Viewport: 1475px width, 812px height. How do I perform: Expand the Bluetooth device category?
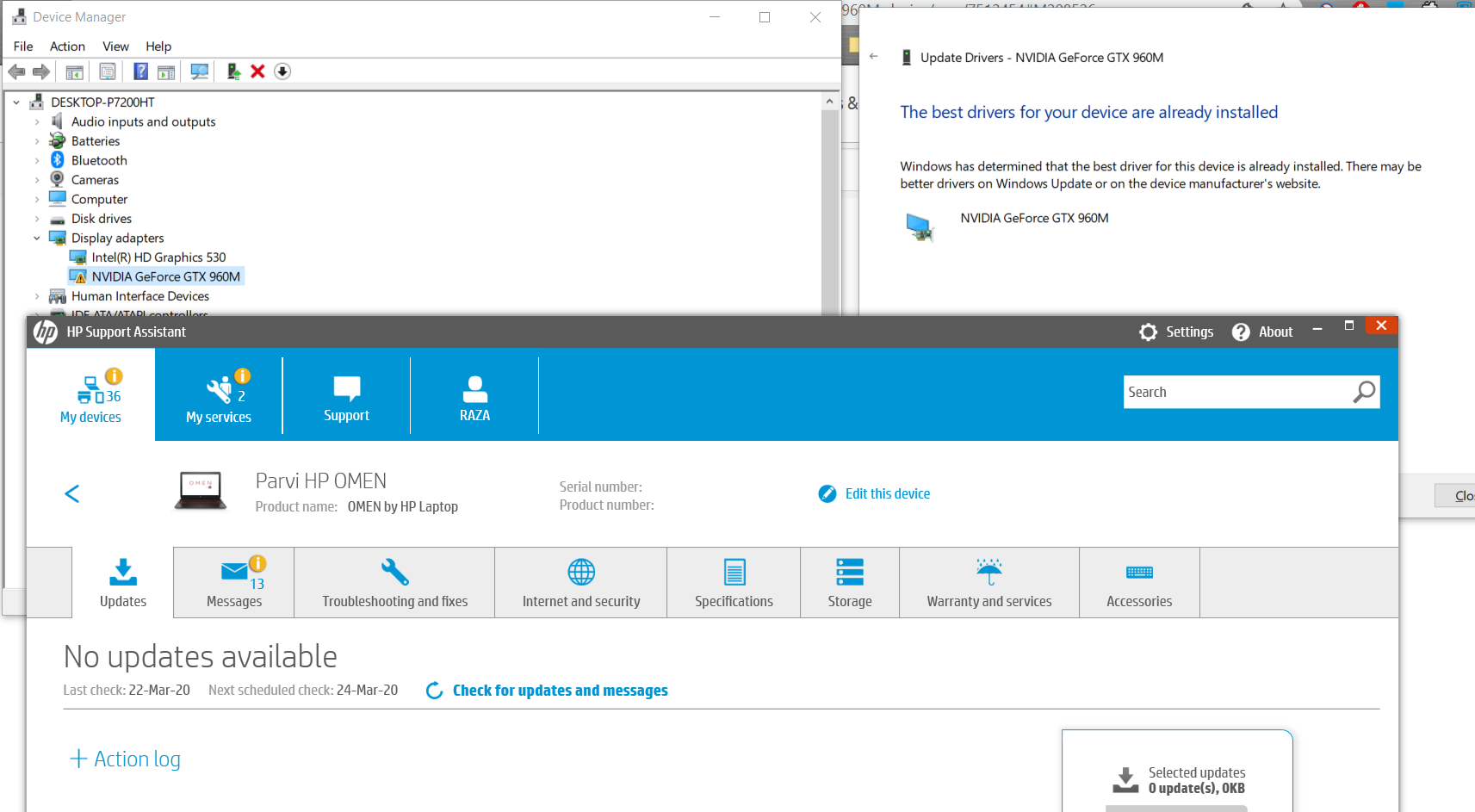click(x=37, y=161)
